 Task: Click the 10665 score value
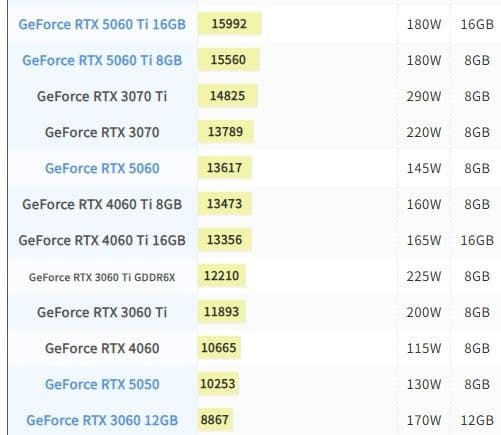pyautogui.click(x=219, y=348)
